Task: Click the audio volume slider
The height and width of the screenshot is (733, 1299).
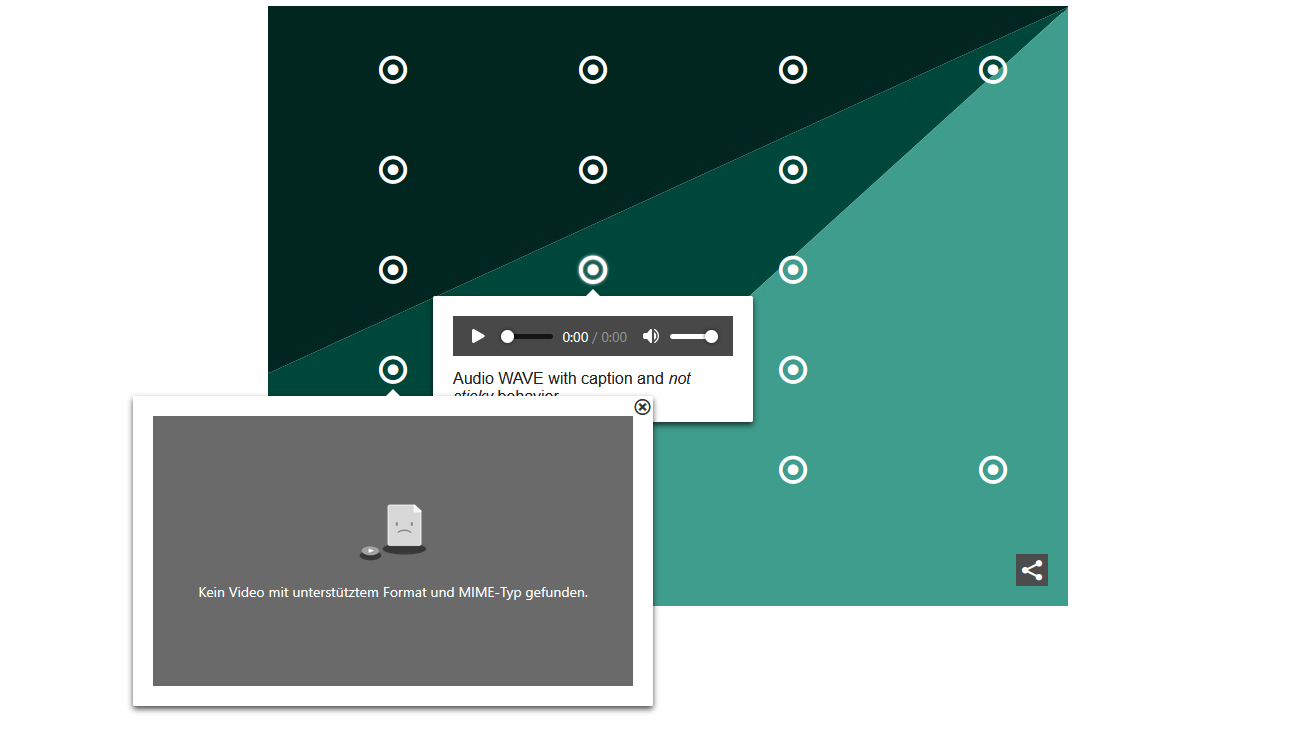Action: [x=694, y=337]
